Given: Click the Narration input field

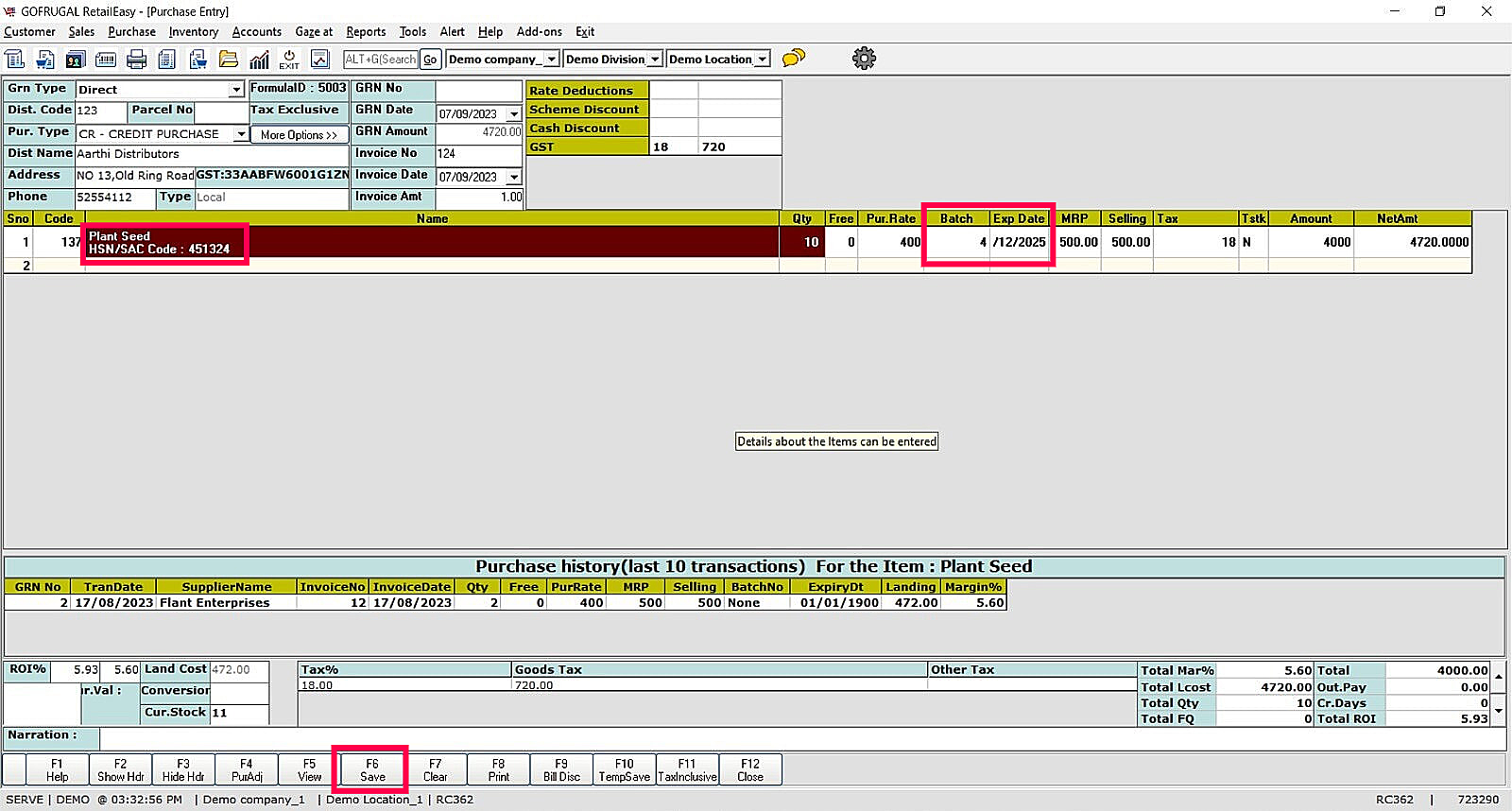Looking at the screenshot, I should click(x=801, y=737).
